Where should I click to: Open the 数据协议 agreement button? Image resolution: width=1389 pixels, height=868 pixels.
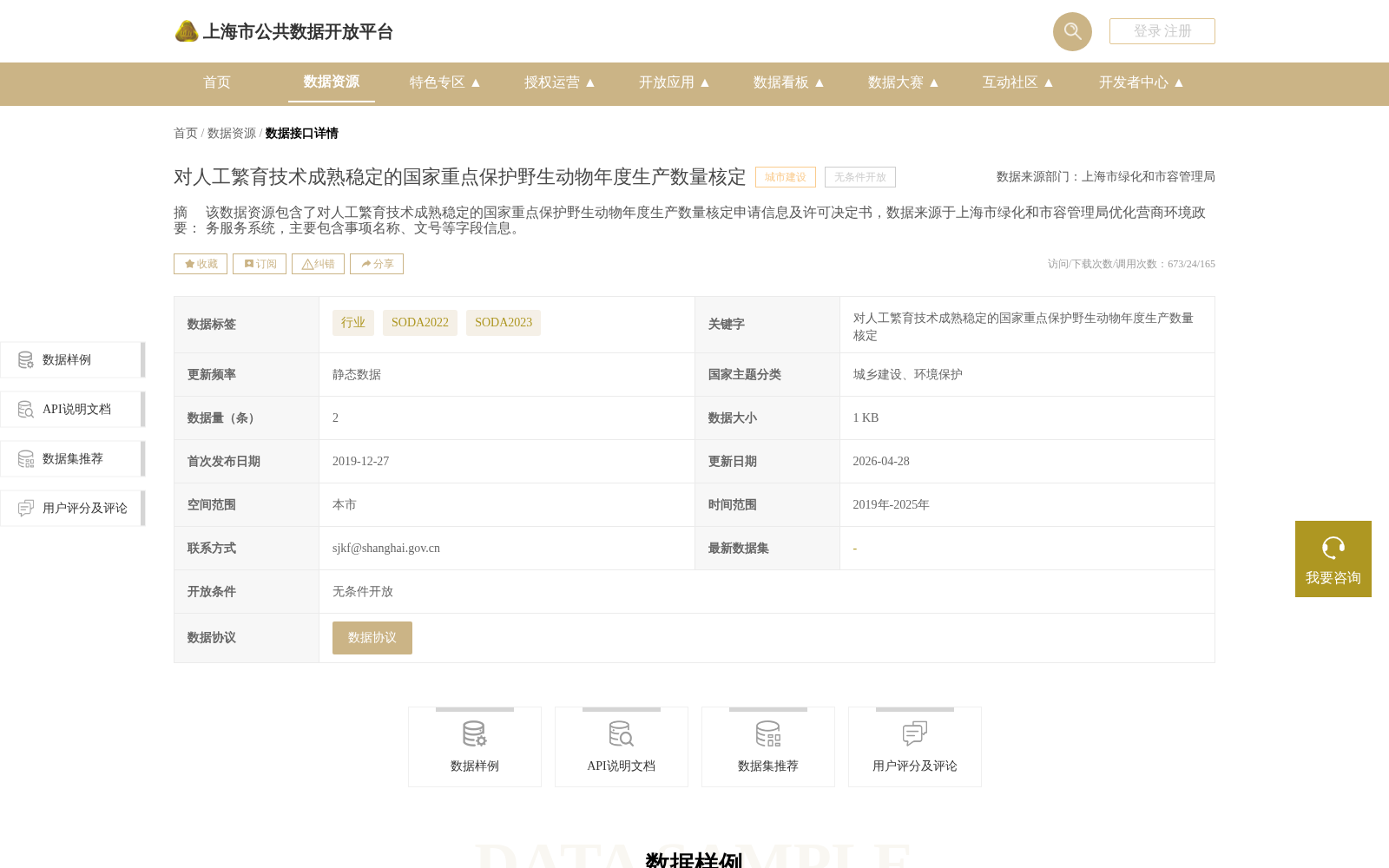click(x=372, y=638)
